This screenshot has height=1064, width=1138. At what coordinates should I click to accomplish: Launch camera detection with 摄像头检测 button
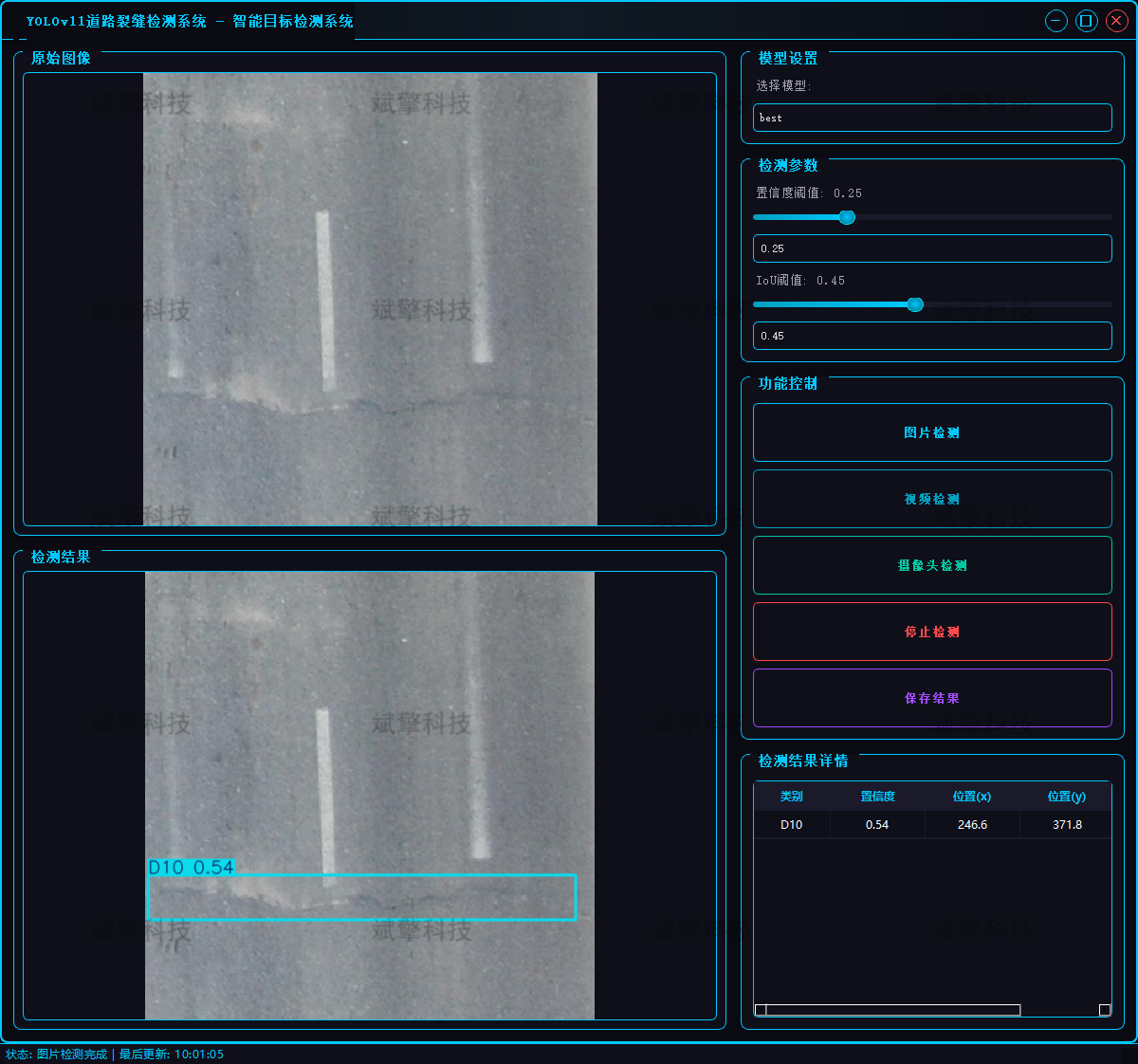[x=932, y=565]
